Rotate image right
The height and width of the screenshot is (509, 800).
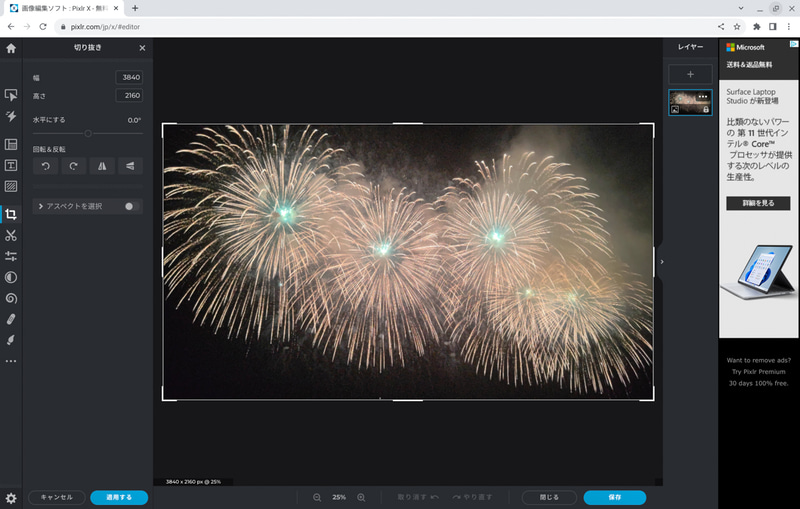[73, 166]
